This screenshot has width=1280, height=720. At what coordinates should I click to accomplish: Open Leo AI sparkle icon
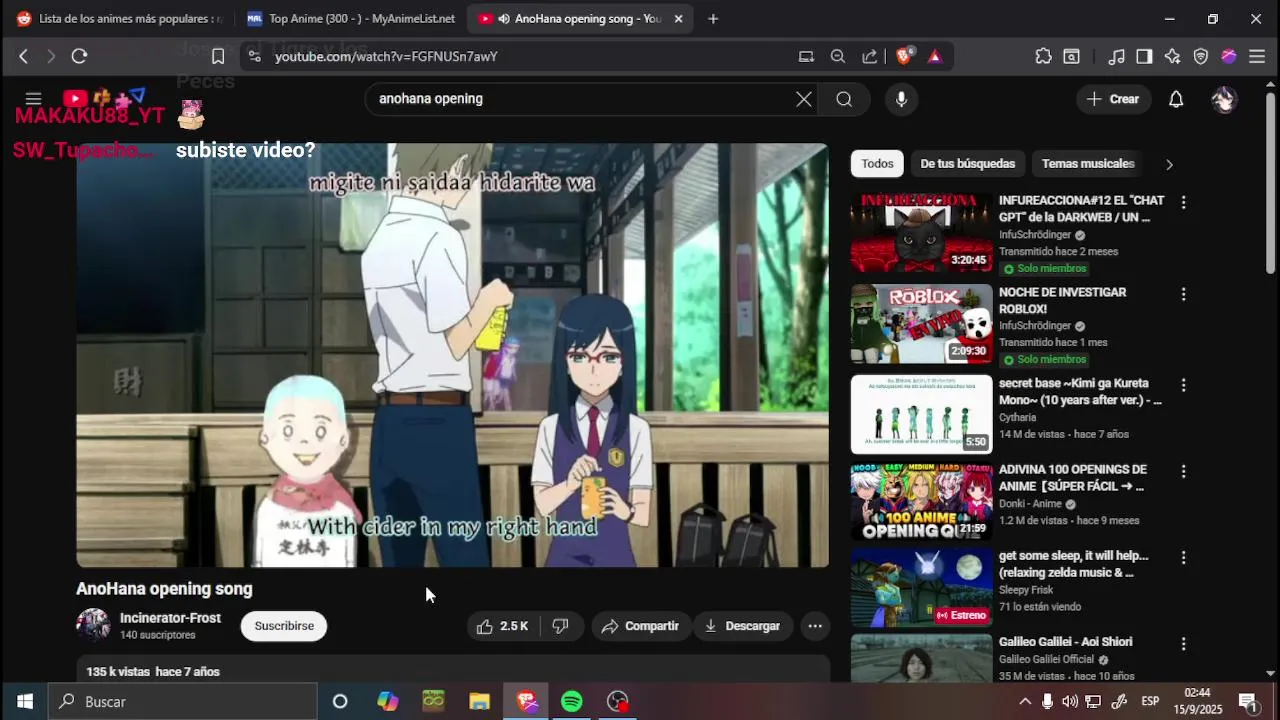[x=1172, y=57]
